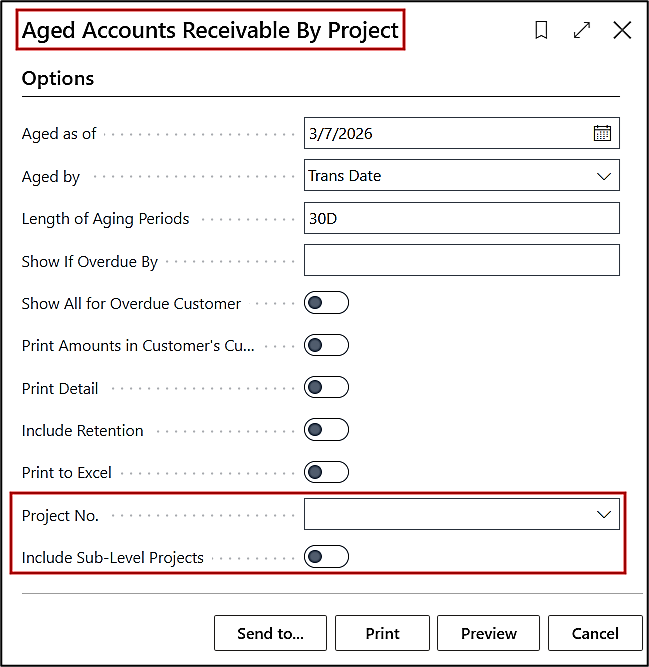
Task: Click the Length of Aging Periods field
Action: click(461, 218)
